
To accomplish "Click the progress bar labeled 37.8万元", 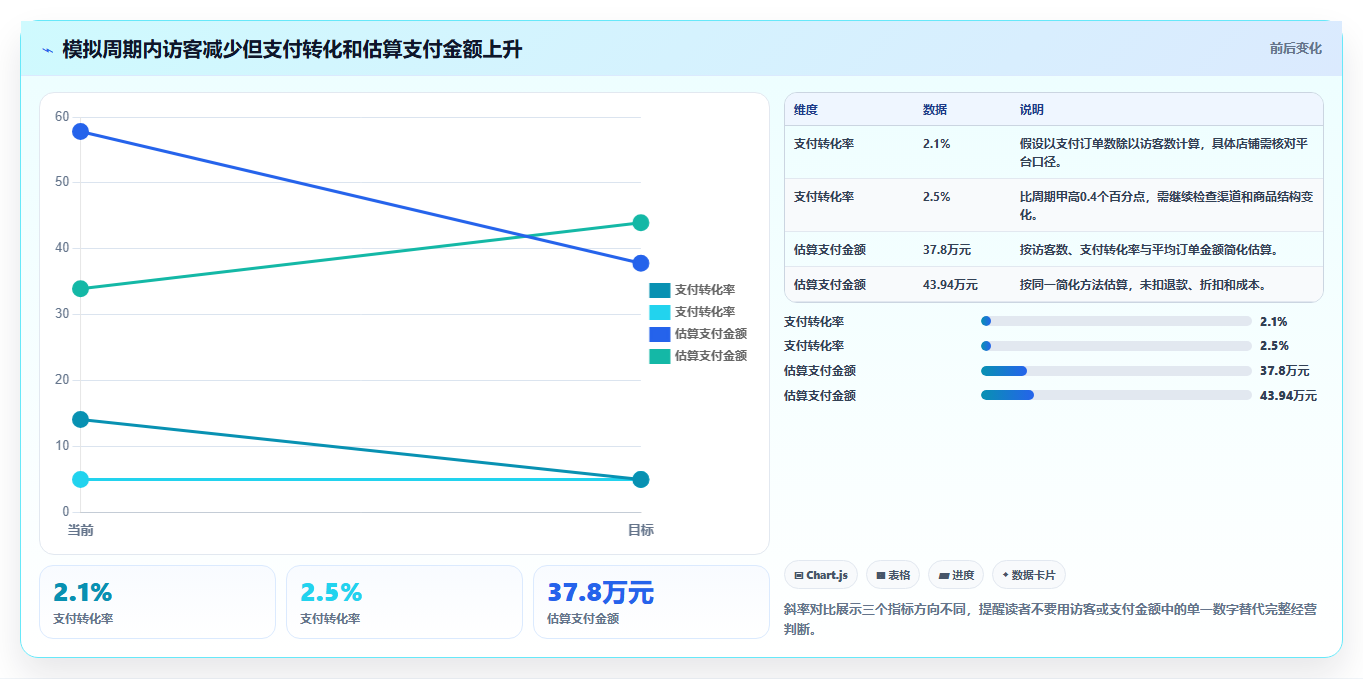I will coord(1116,371).
